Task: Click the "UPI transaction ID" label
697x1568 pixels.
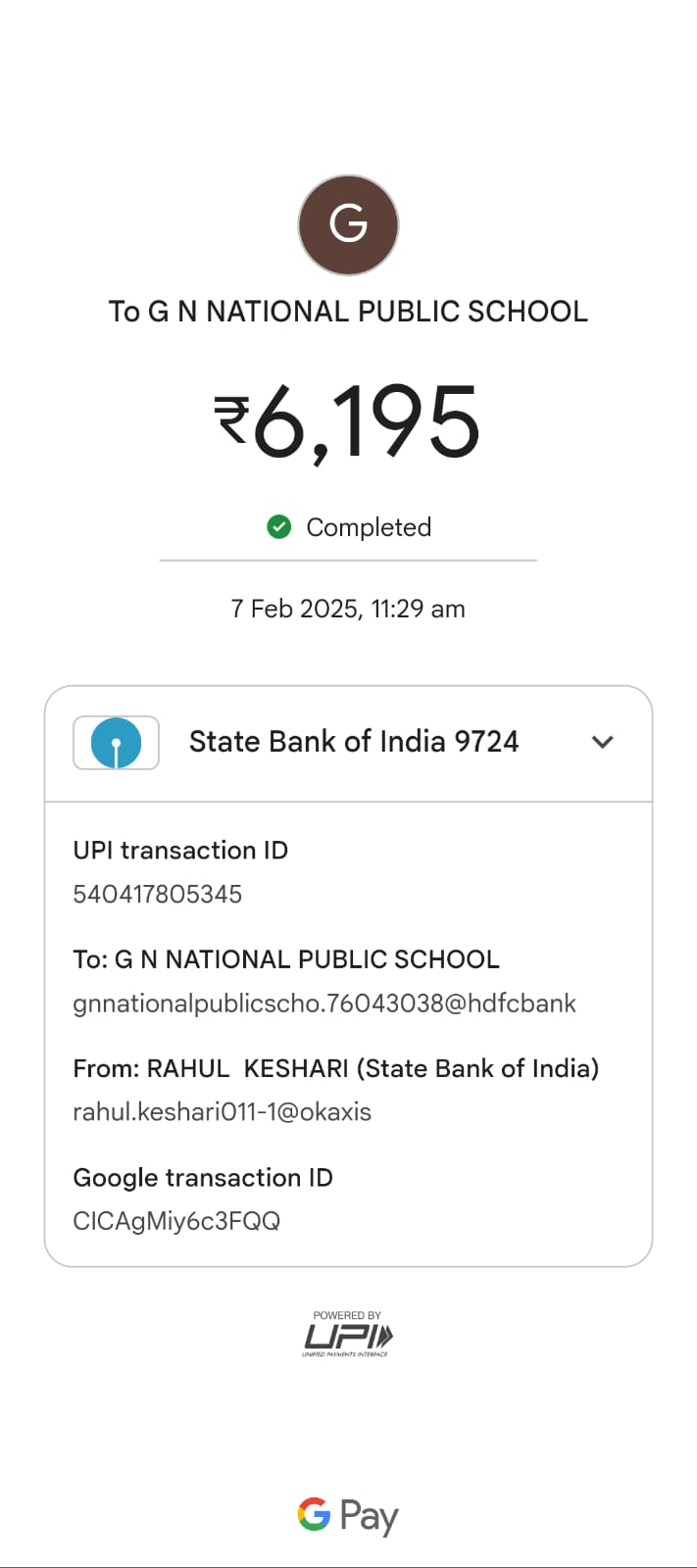Action: [180, 851]
